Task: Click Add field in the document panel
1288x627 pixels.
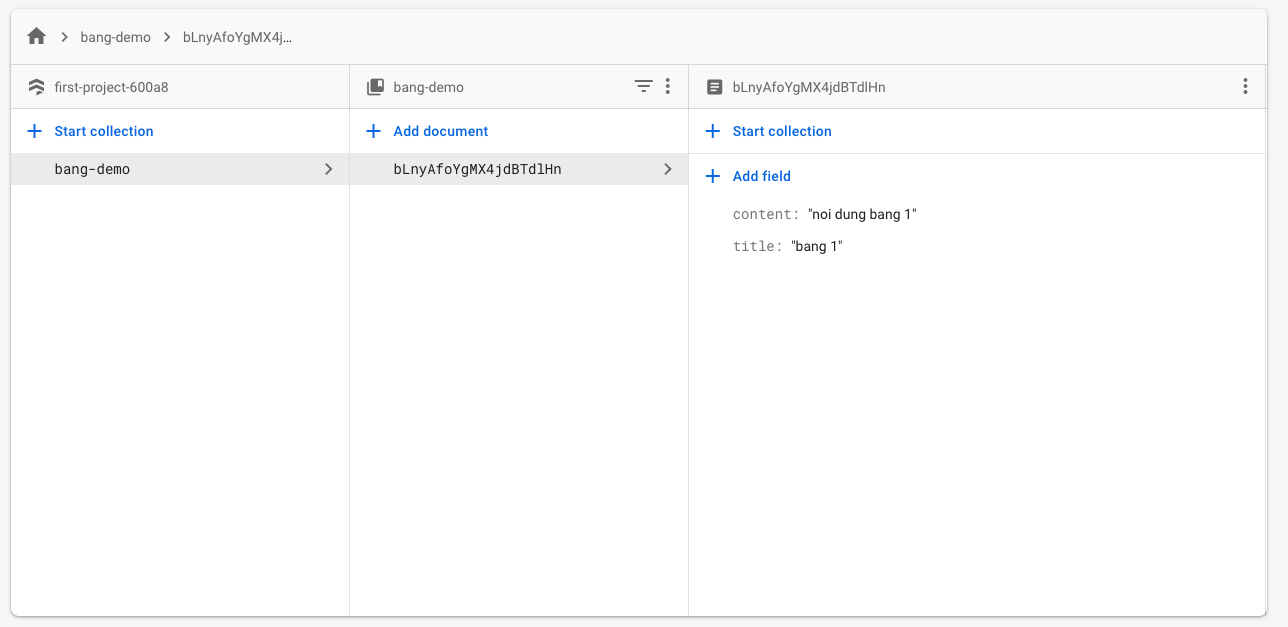Action: pyautogui.click(x=762, y=176)
